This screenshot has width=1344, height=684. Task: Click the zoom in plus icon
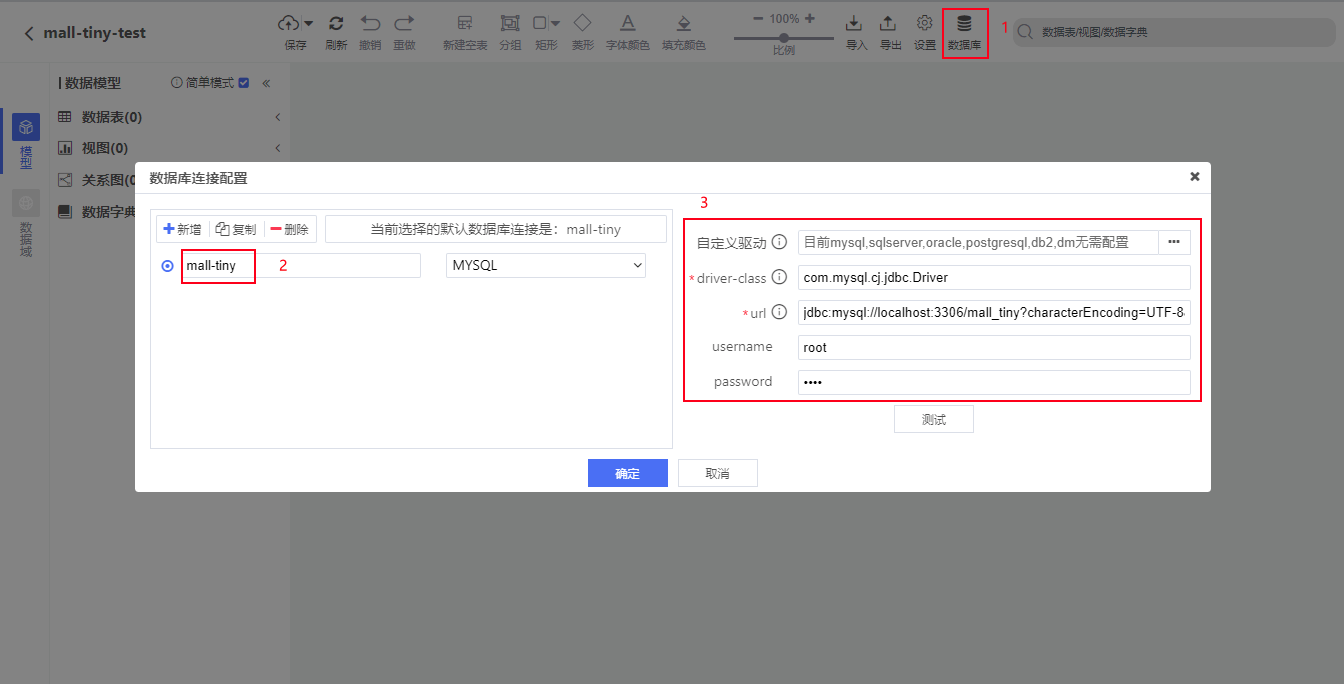point(809,18)
